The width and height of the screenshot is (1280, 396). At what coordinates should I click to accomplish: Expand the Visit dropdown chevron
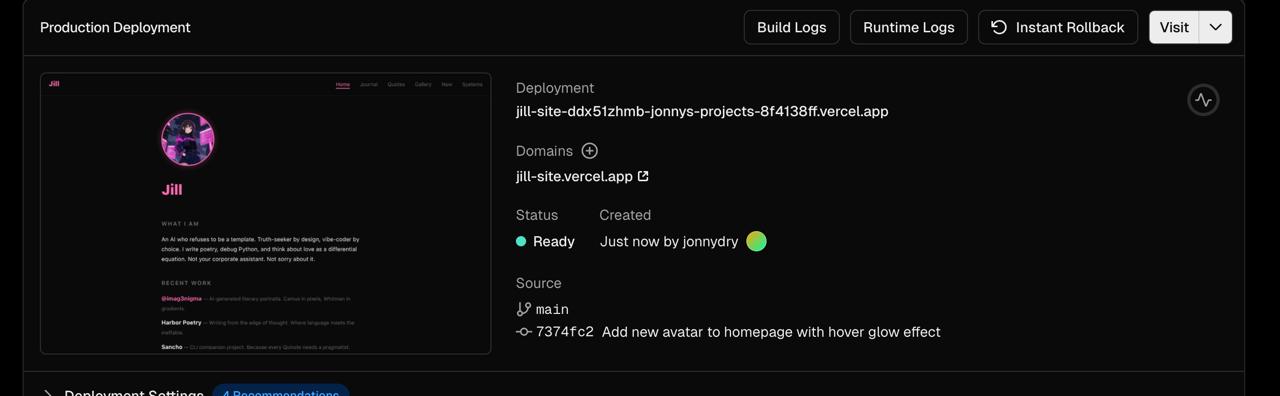click(x=1216, y=27)
